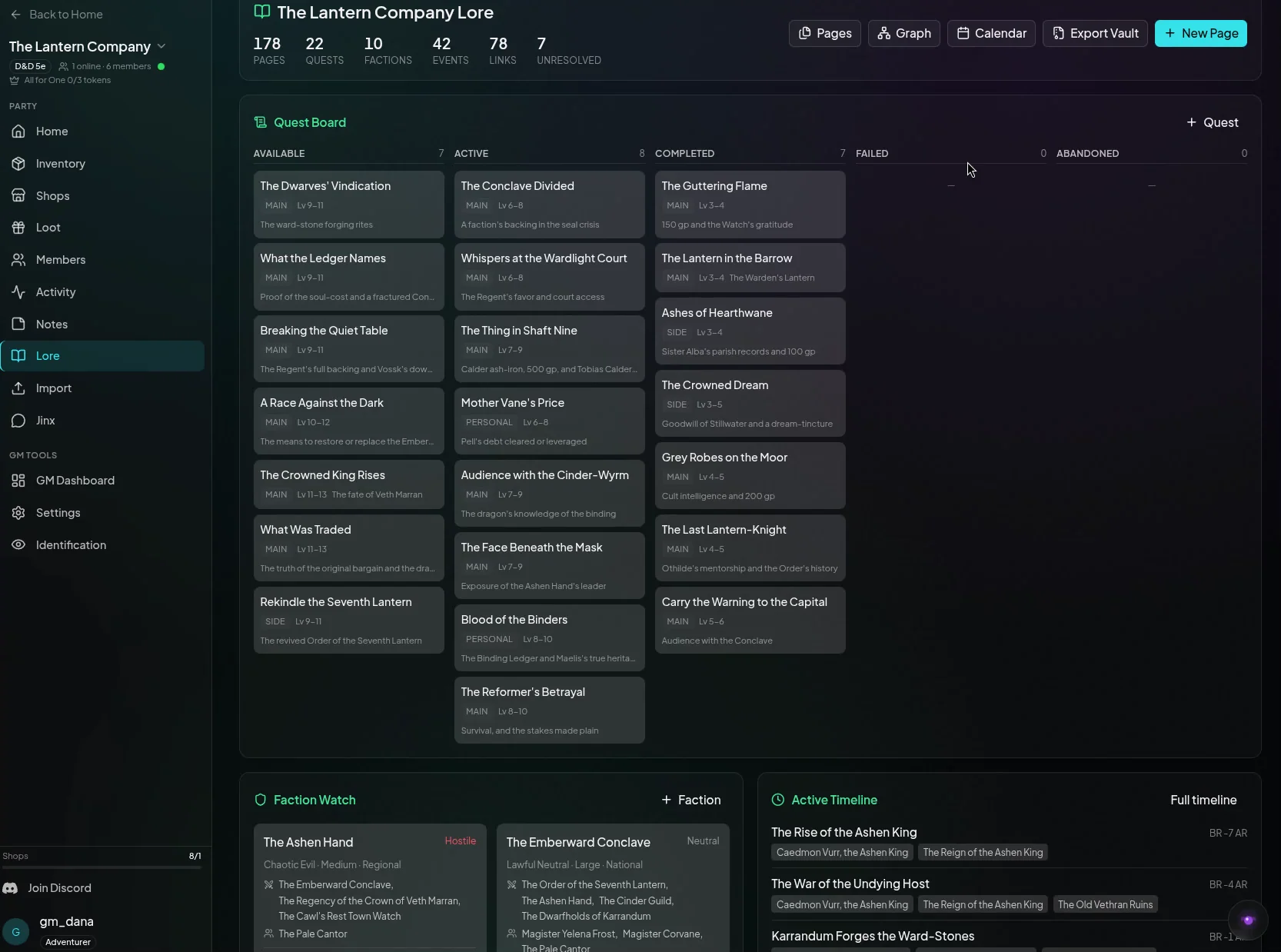Screen dimensions: 1281x952
Task: Click the 10 FACTIONS stat
Action: click(388, 51)
